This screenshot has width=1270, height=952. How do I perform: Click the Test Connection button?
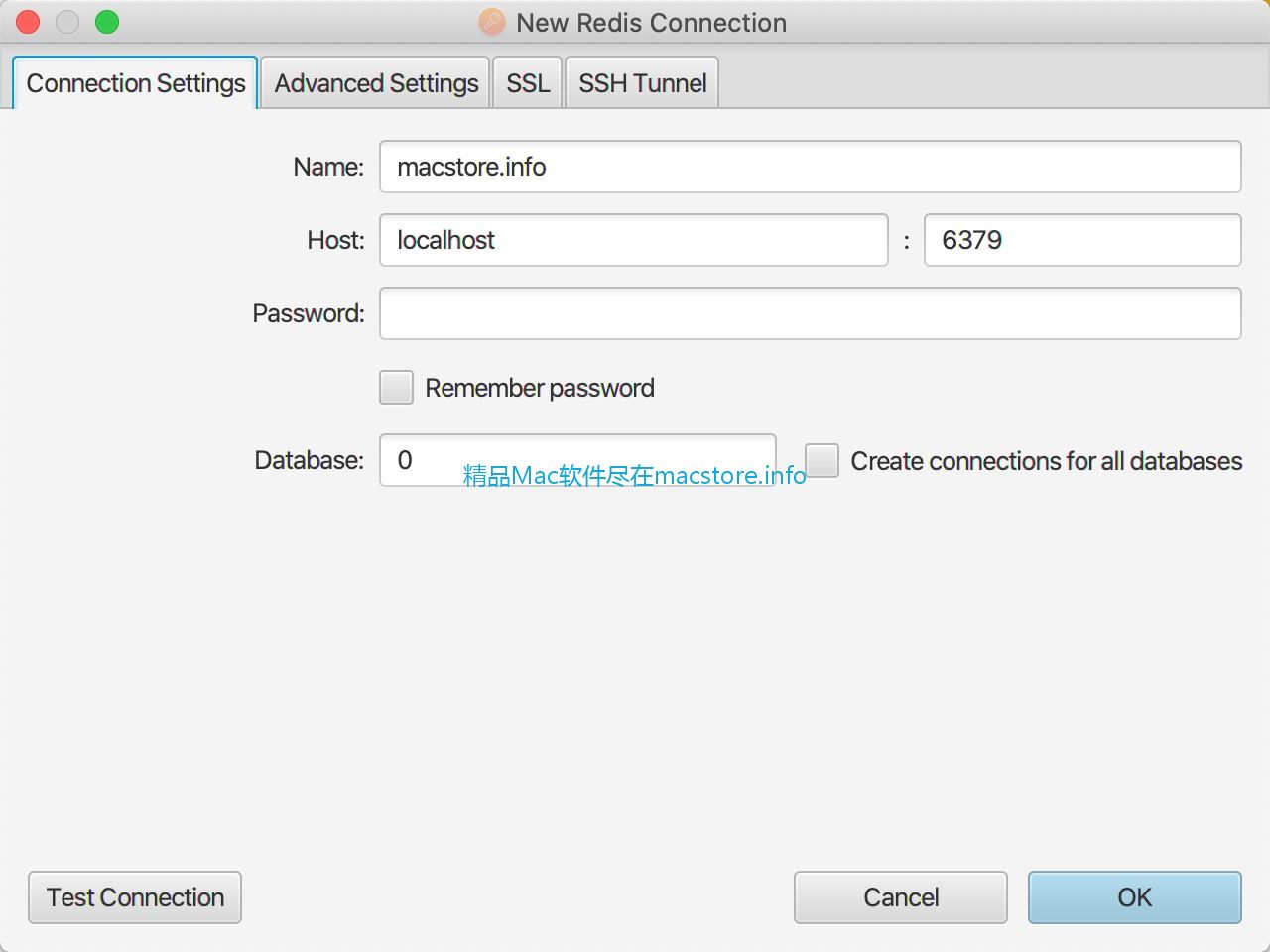pos(135,897)
